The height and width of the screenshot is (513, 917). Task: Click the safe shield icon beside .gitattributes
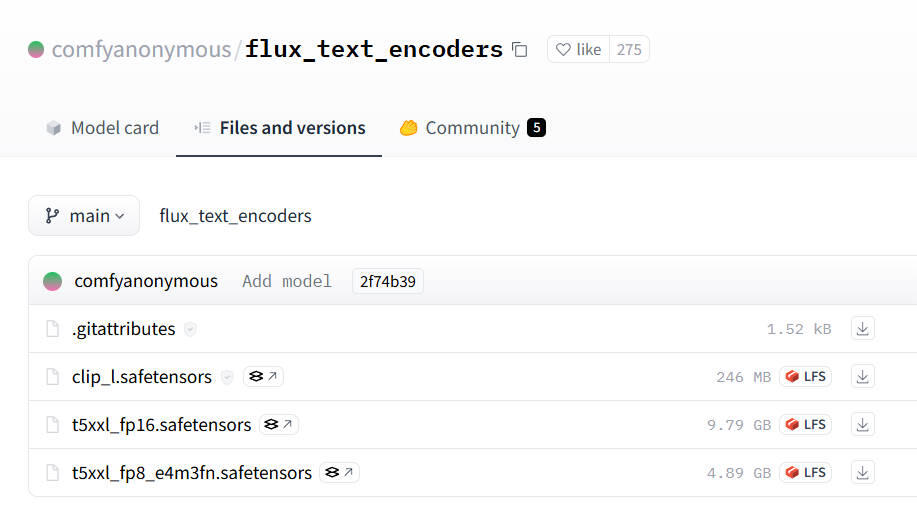point(190,329)
